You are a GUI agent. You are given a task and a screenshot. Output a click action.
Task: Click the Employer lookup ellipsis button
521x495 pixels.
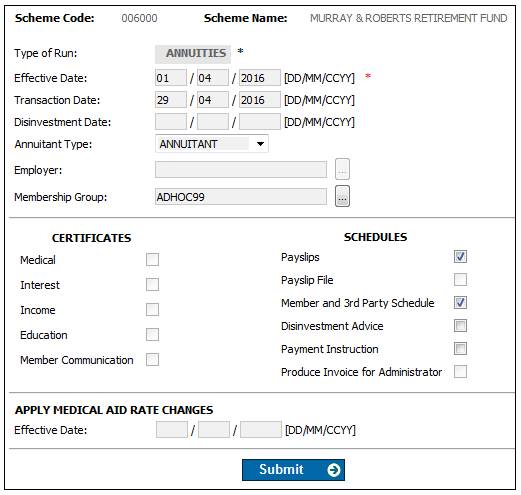342,169
